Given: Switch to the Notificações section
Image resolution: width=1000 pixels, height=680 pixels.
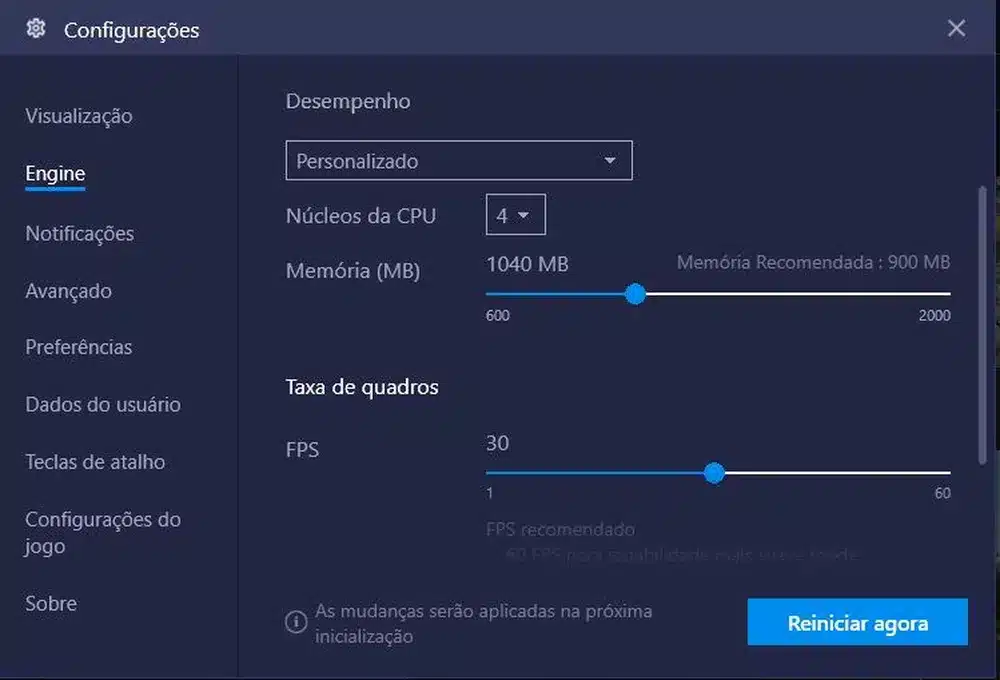Looking at the screenshot, I should click(79, 233).
